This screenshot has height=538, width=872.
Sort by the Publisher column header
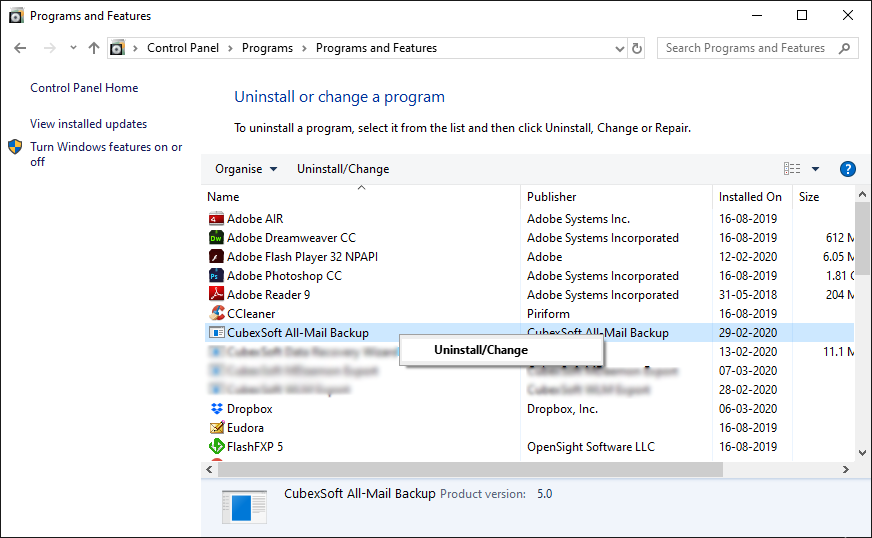(x=551, y=197)
